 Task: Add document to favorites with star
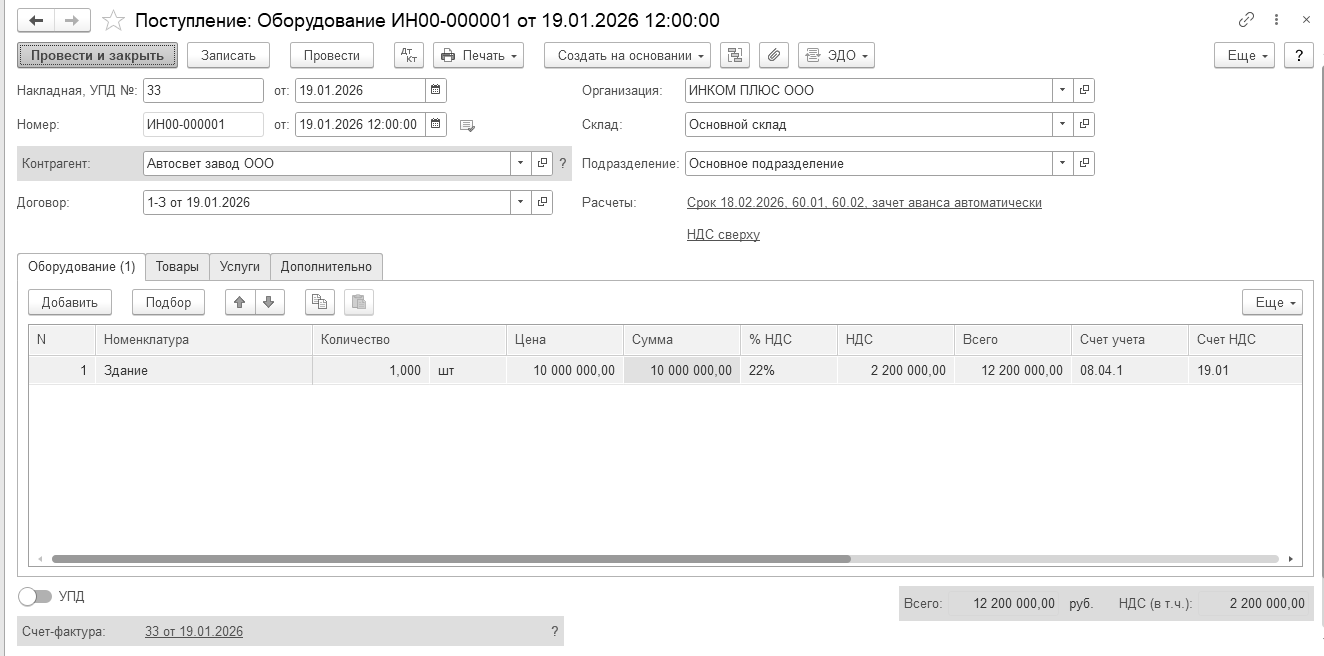[114, 20]
